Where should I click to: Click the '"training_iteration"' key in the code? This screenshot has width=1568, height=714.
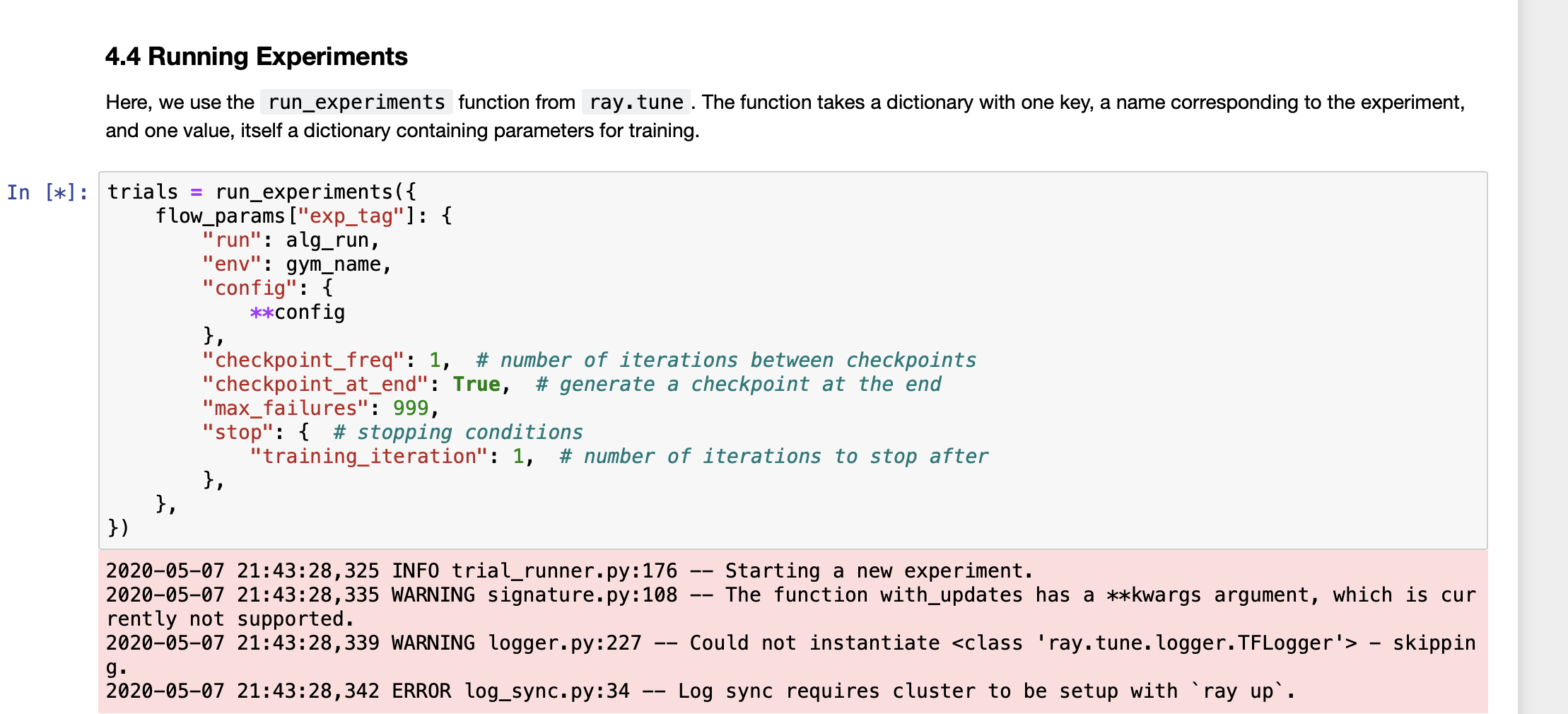369,457
